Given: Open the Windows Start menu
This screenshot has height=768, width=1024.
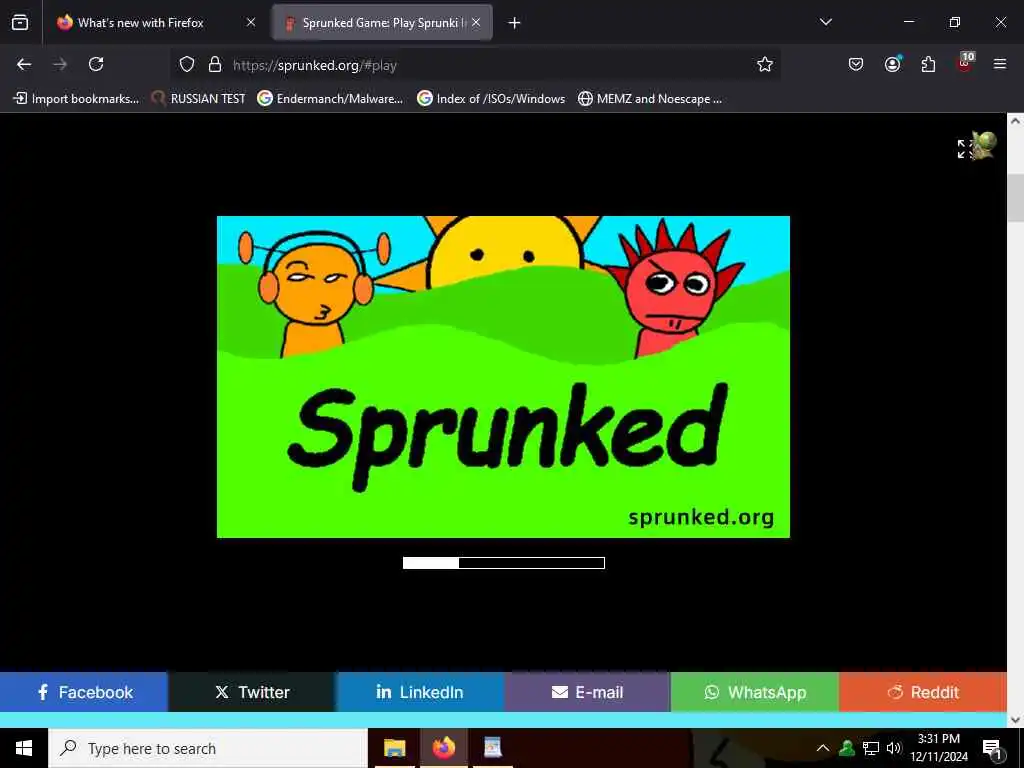Looking at the screenshot, I should pos(24,748).
